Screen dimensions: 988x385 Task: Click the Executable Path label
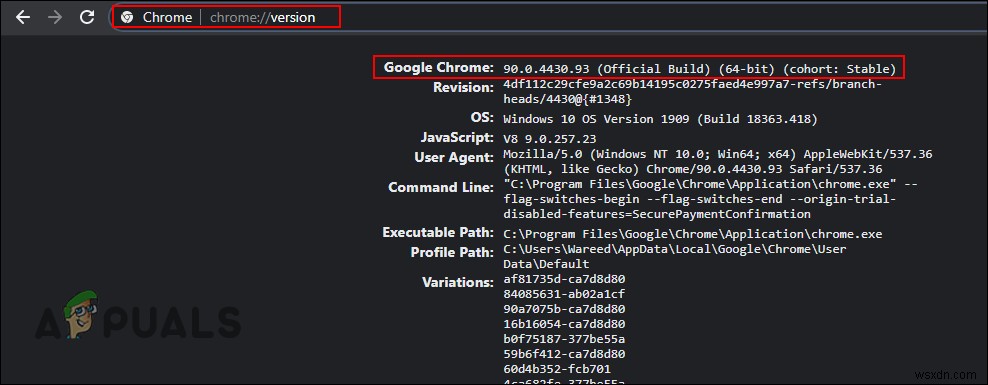[438, 232]
